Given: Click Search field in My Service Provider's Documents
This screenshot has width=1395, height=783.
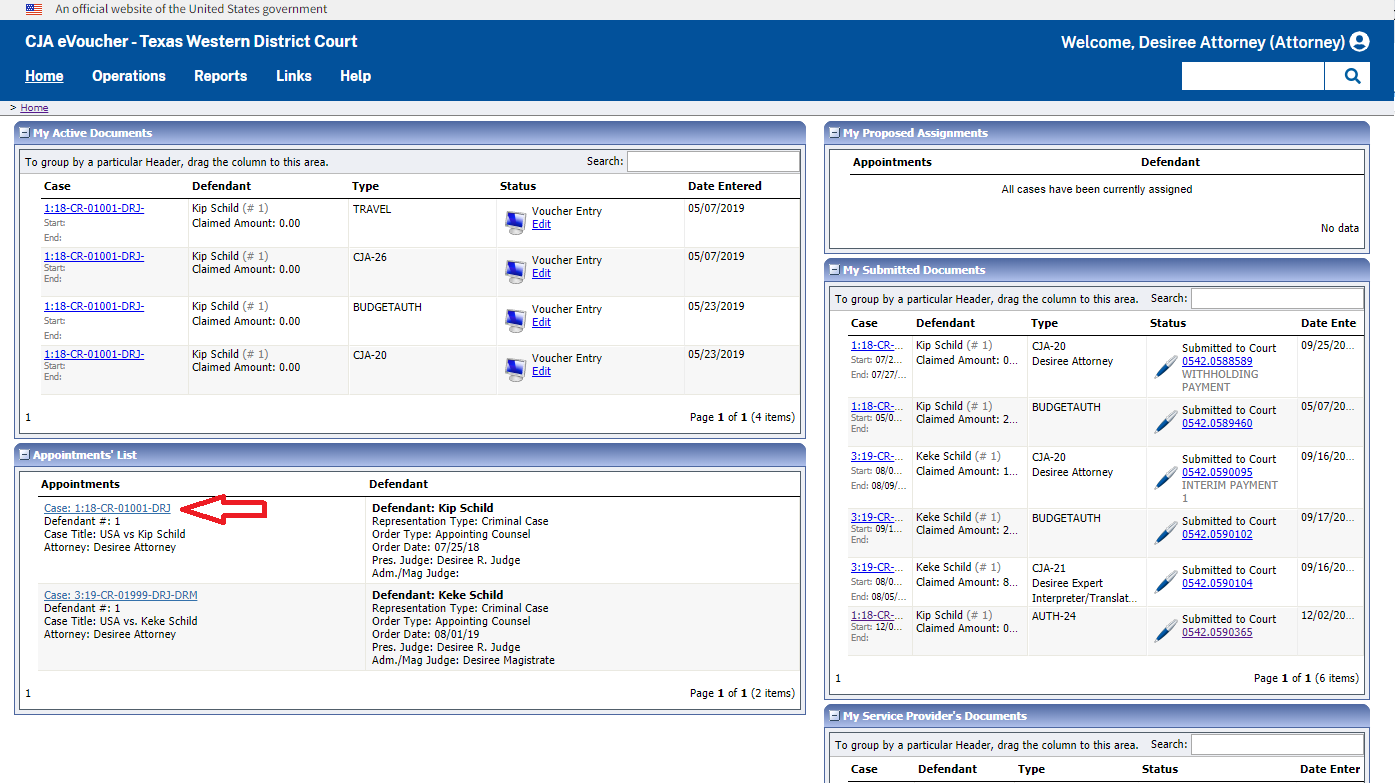Looking at the screenshot, I should coord(1277,744).
